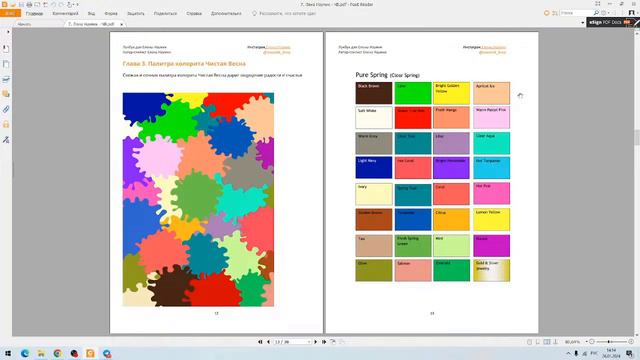This screenshot has width=640, height=360.
Task: Open the Поделиться ribbon tab
Action: click(x=165, y=13)
